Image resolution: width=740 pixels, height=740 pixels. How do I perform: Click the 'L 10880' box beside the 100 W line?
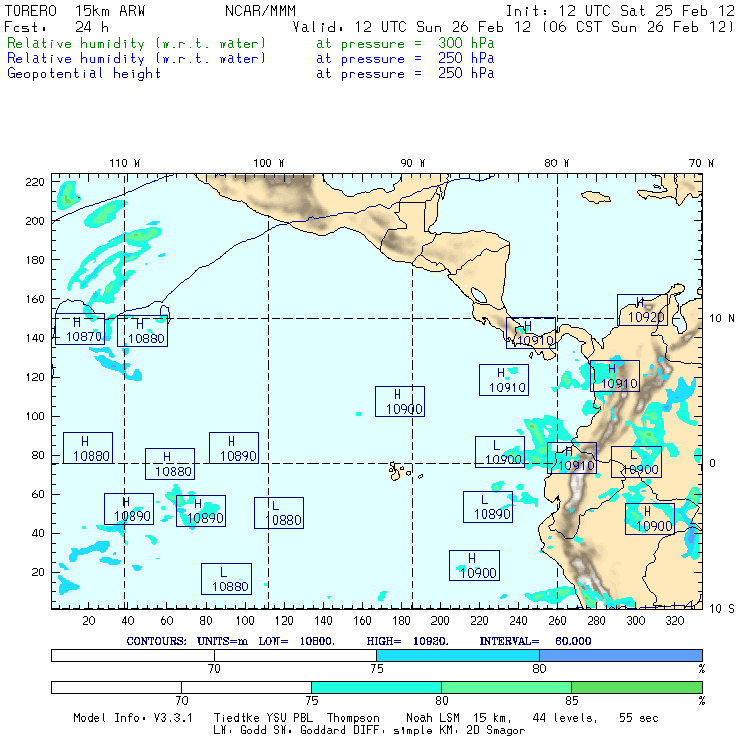(x=279, y=513)
